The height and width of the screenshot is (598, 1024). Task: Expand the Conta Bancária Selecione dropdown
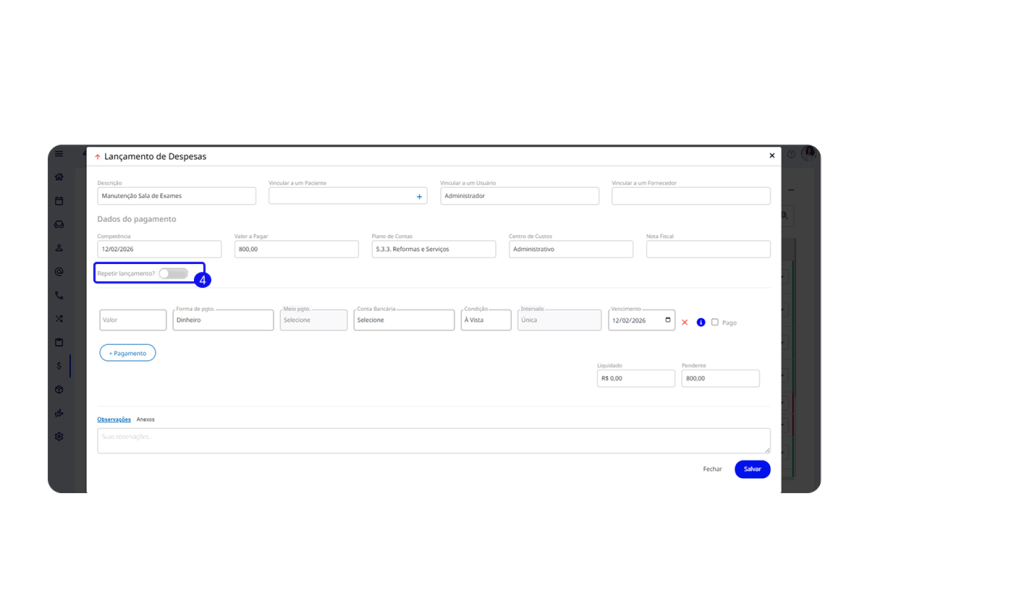point(404,320)
